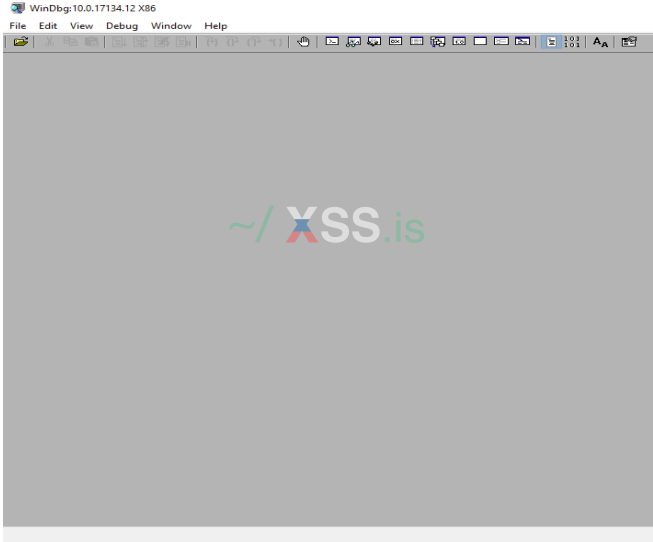The height and width of the screenshot is (542, 653).
Task: Open the Scratch Pad blank window icon
Action: point(480,41)
